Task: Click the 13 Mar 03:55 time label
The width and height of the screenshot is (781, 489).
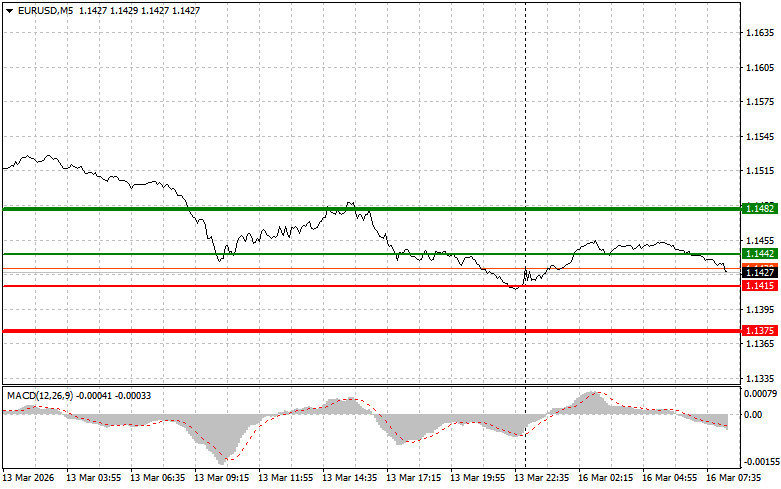Action: tap(94, 478)
